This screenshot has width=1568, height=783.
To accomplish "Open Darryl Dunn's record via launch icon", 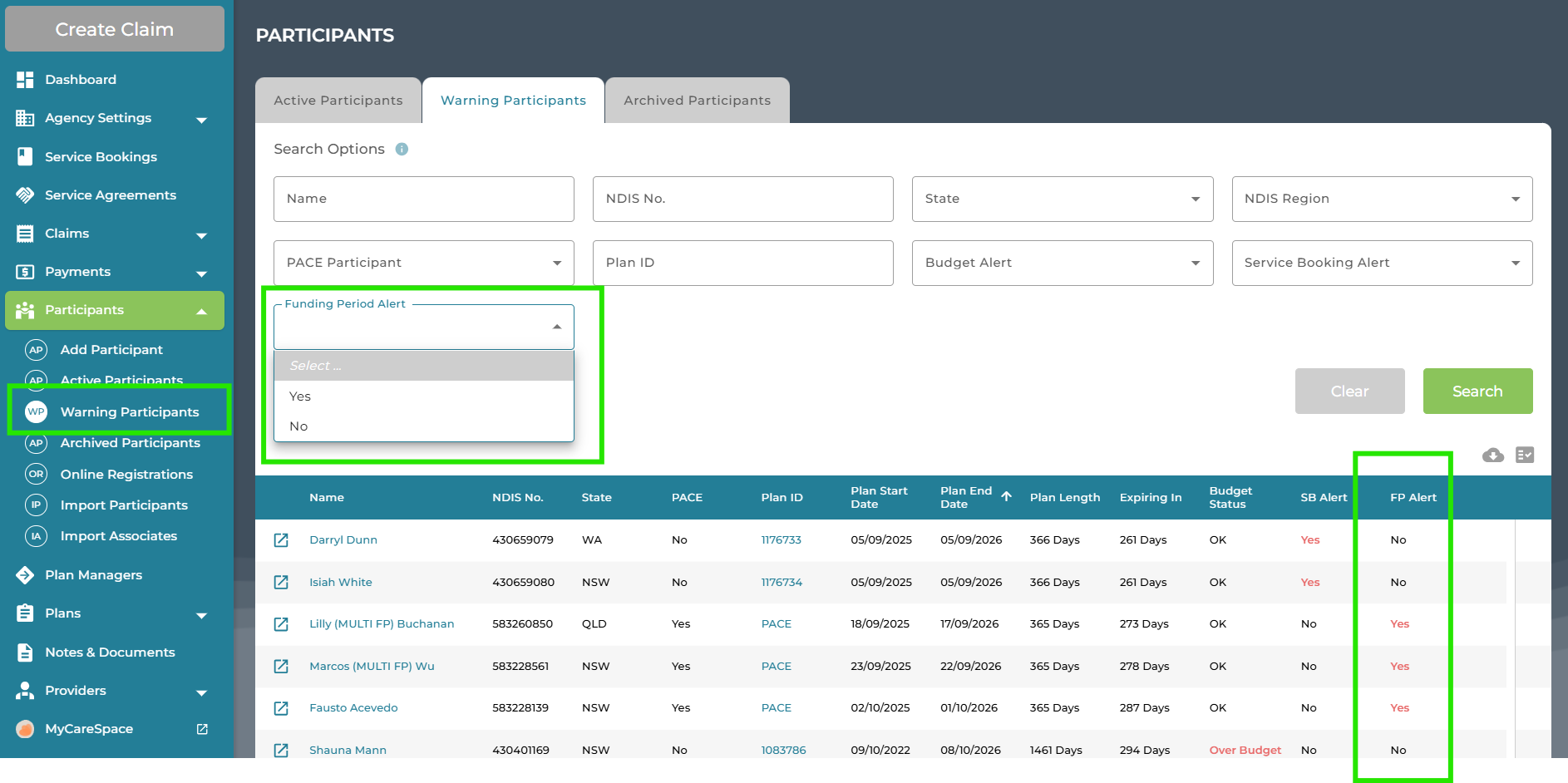I will (x=281, y=540).
